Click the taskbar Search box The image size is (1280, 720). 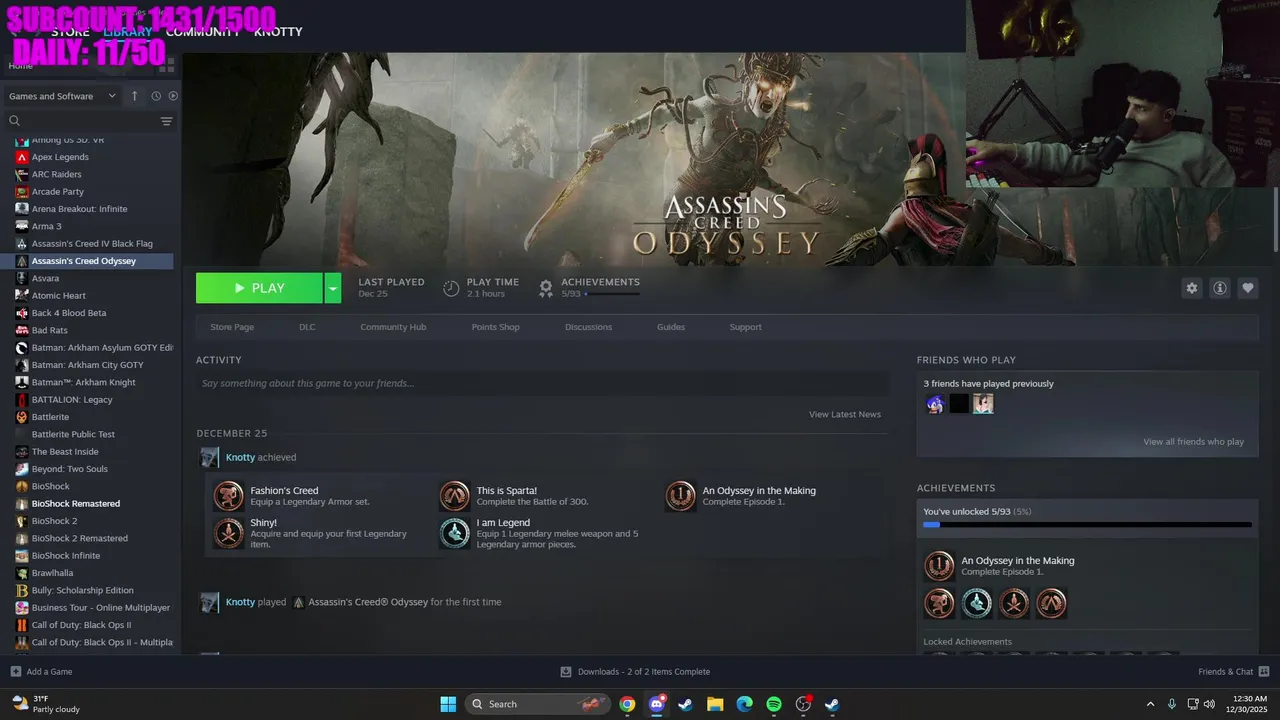pyautogui.click(x=539, y=704)
